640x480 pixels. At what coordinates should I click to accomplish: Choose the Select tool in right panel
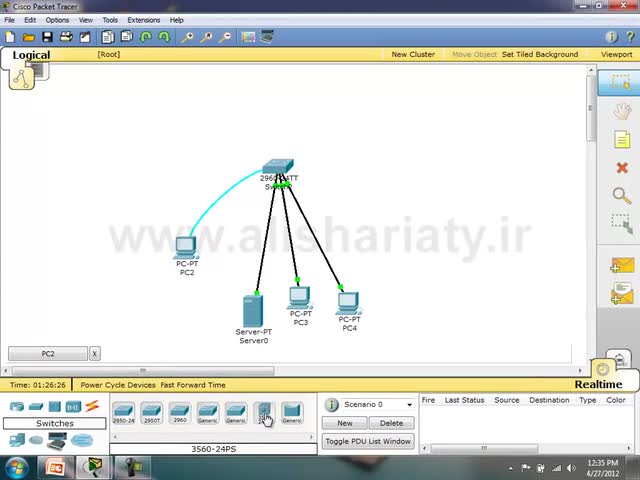pyautogui.click(x=621, y=83)
